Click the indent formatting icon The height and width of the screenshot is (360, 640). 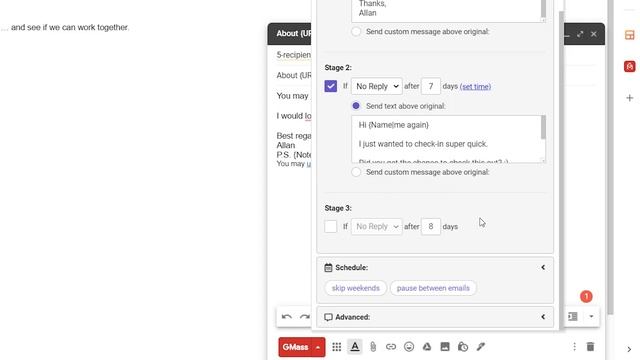point(573,316)
